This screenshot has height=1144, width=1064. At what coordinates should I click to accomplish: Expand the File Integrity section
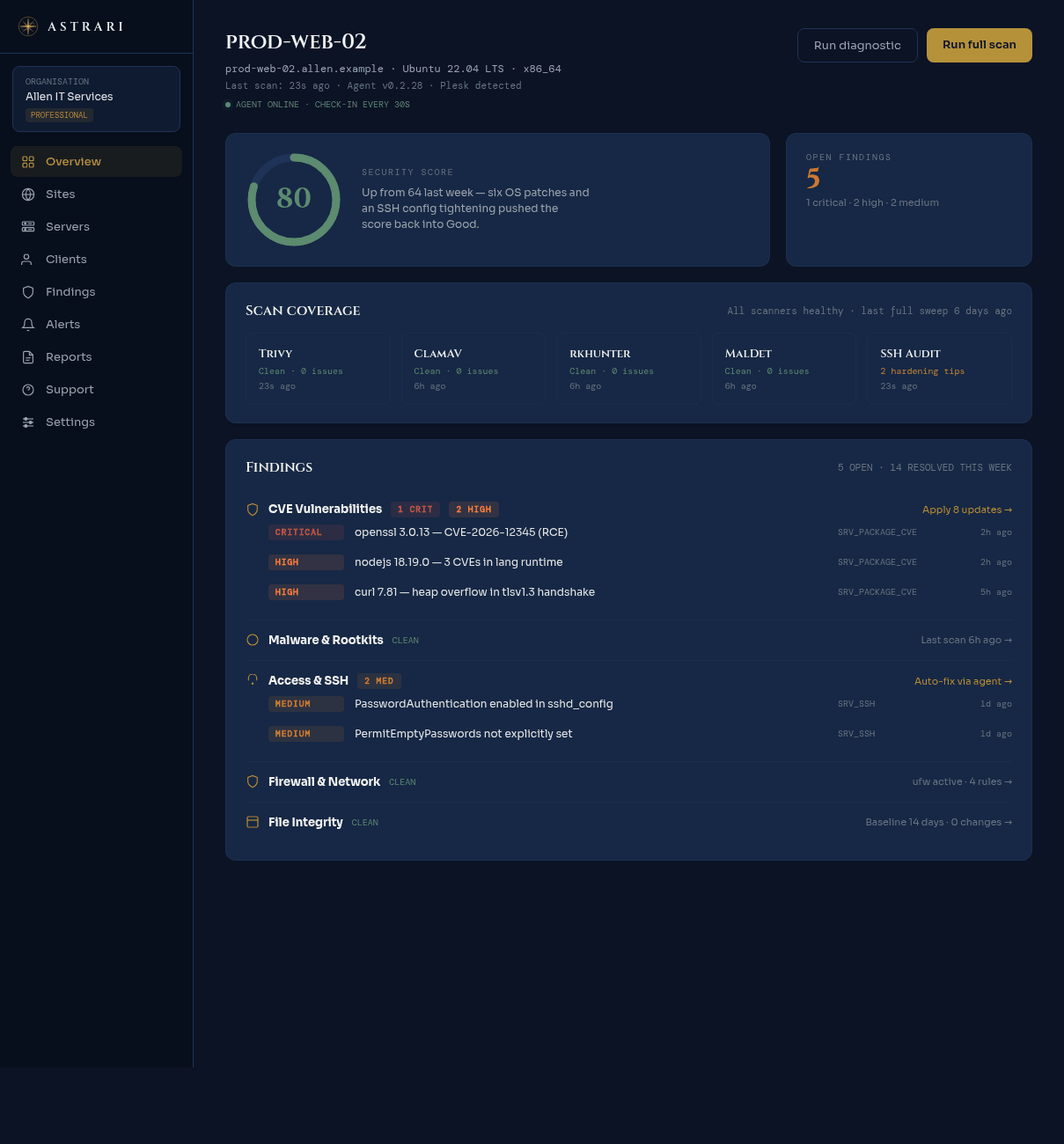pos(628,822)
